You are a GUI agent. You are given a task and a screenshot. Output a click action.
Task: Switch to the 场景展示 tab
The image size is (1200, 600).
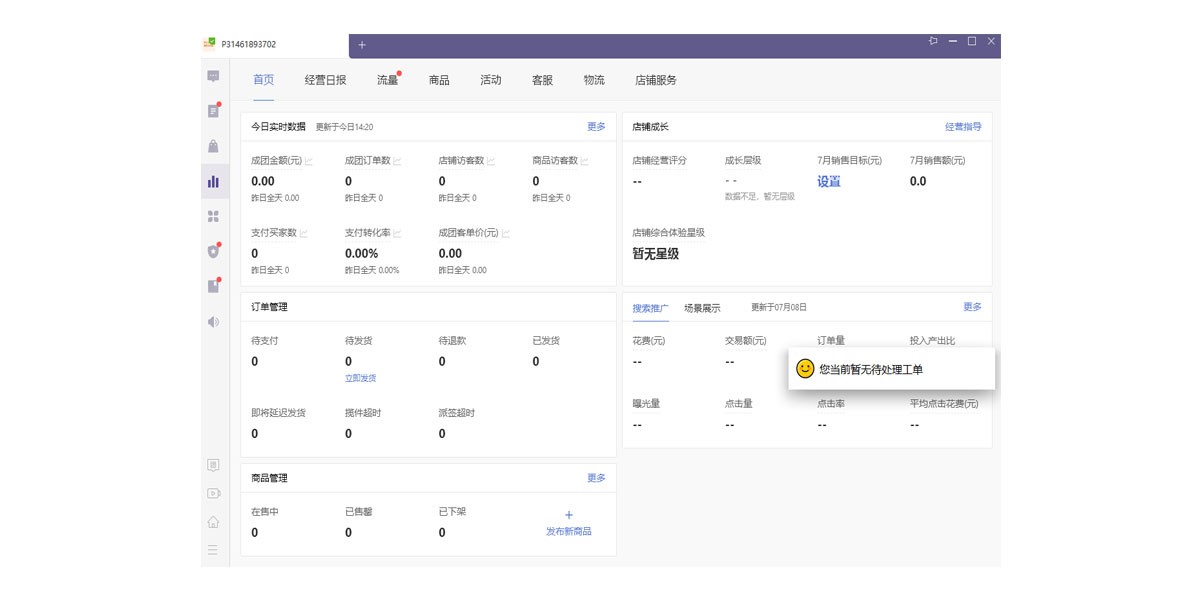click(x=702, y=308)
